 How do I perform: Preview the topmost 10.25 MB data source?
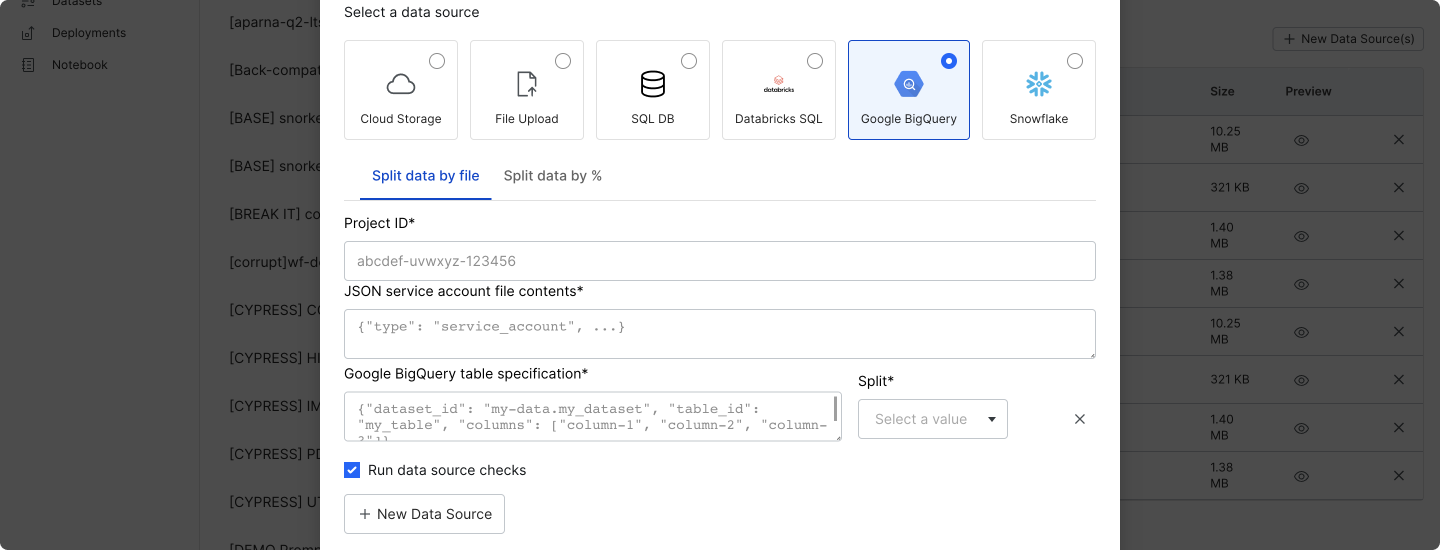(x=1301, y=140)
